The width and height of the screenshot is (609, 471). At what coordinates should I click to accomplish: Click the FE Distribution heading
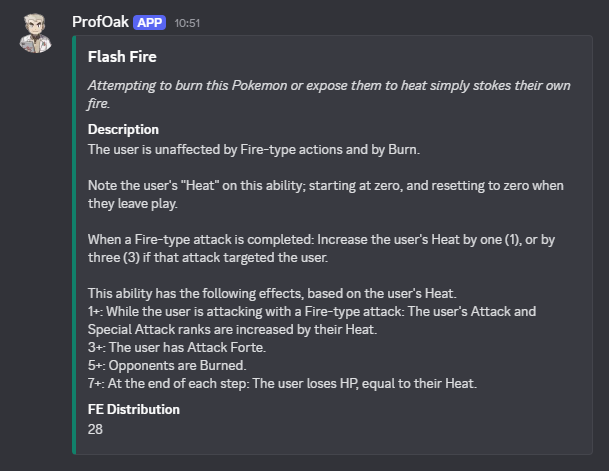pos(134,409)
